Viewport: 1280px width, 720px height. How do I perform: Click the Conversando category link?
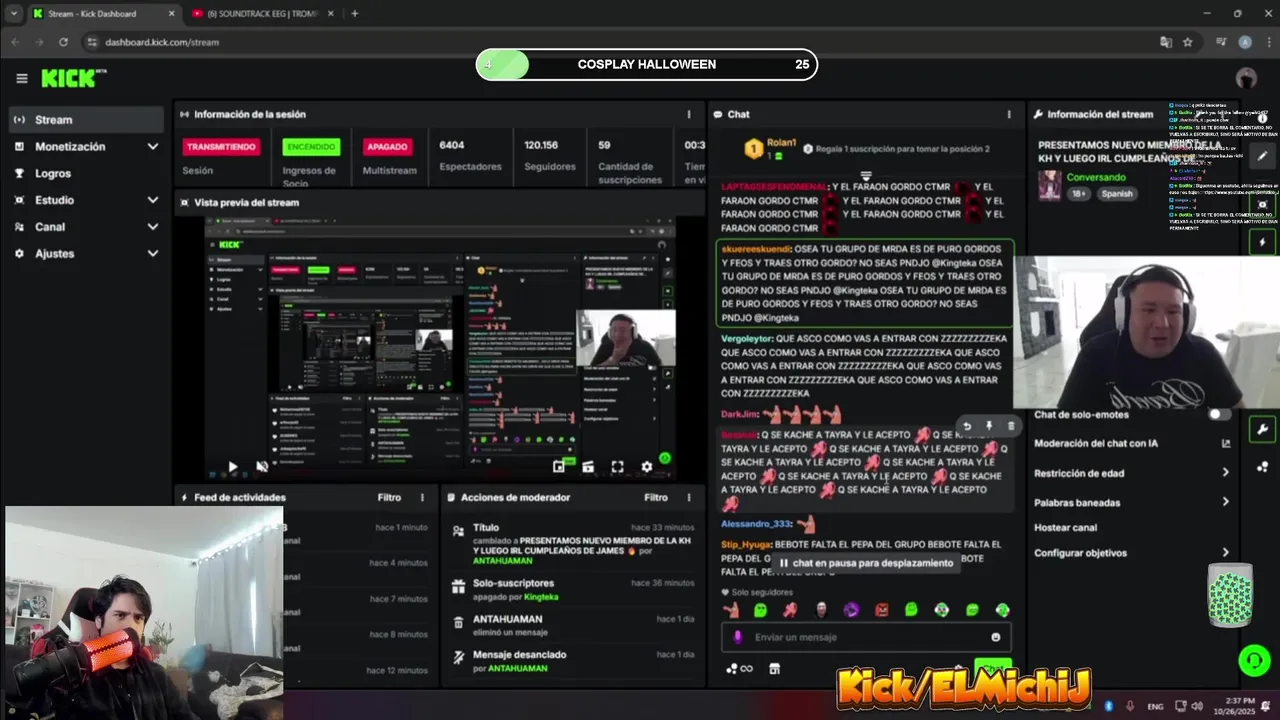click(x=1096, y=177)
